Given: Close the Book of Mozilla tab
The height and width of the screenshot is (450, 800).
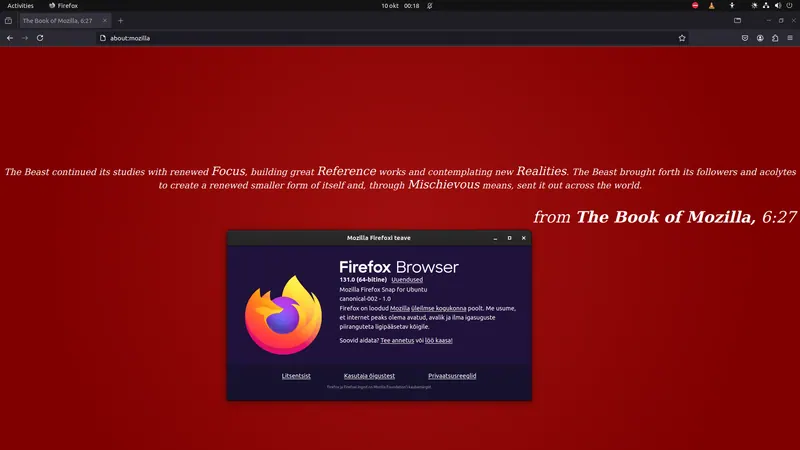Looking at the screenshot, I should point(105,21).
